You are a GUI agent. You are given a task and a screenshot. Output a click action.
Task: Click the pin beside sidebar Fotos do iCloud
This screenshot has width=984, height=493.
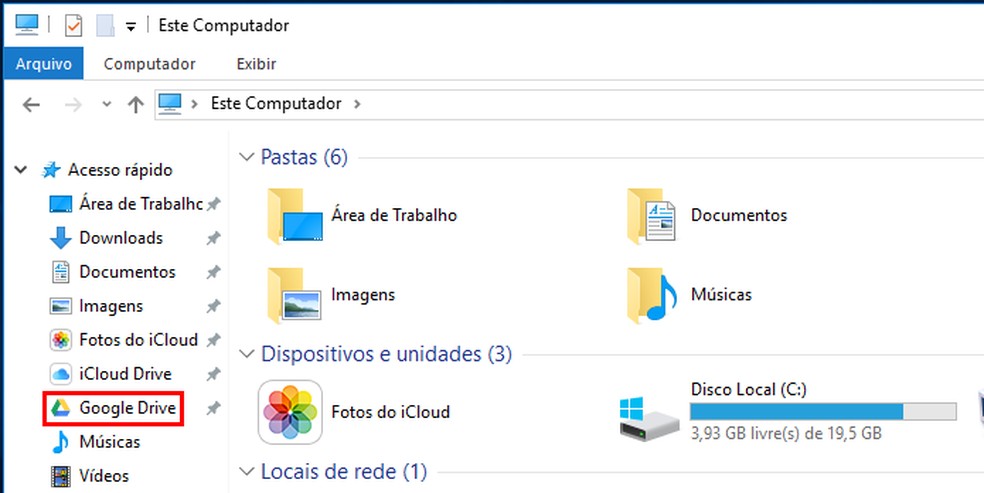point(213,340)
